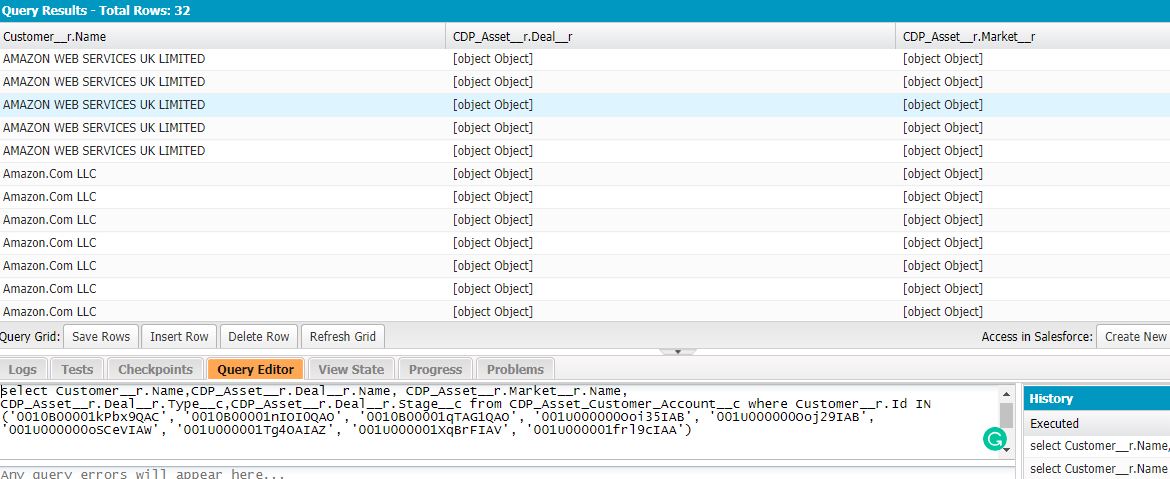
Task: Click the Save Rows button
Action: coord(101,336)
